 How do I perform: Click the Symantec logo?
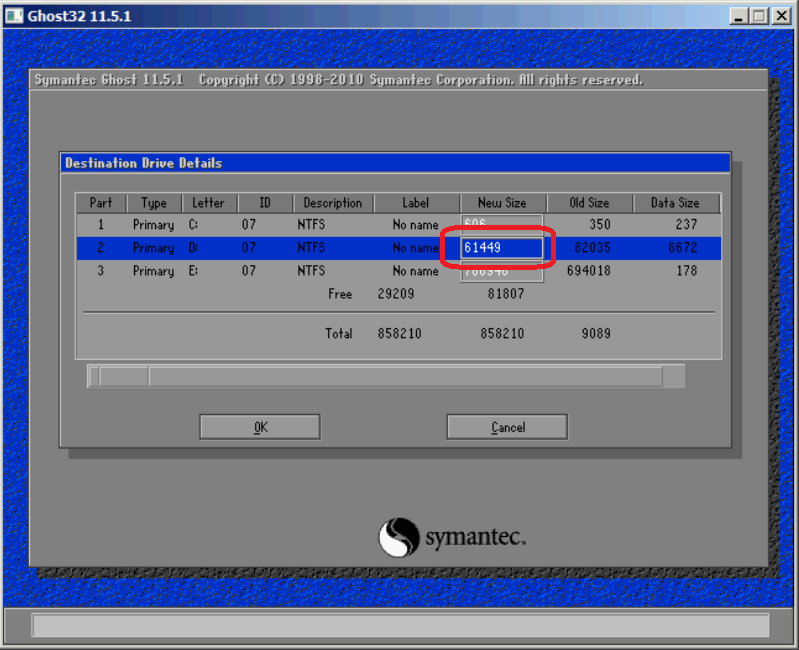click(452, 537)
